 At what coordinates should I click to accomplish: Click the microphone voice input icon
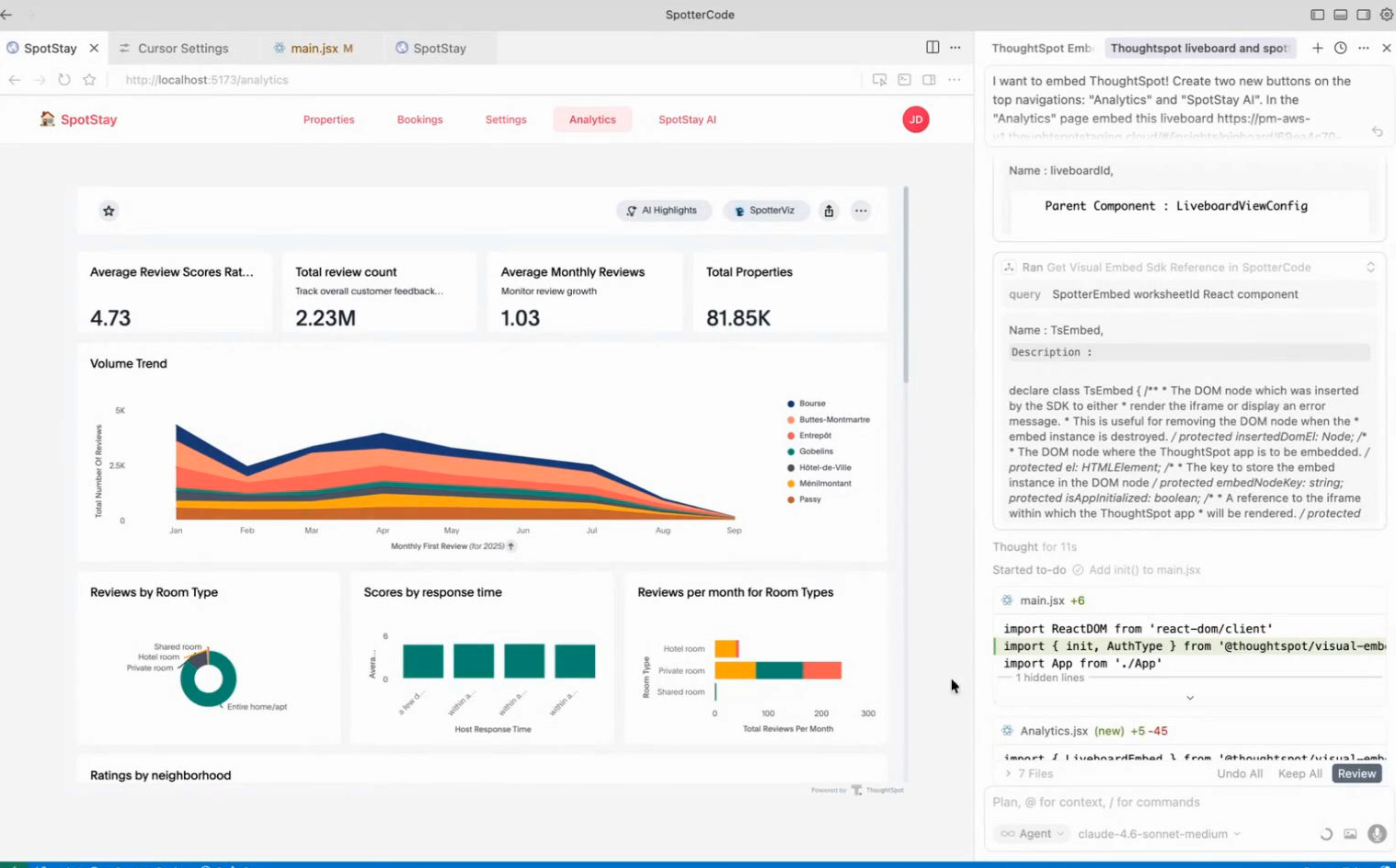(x=1376, y=834)
